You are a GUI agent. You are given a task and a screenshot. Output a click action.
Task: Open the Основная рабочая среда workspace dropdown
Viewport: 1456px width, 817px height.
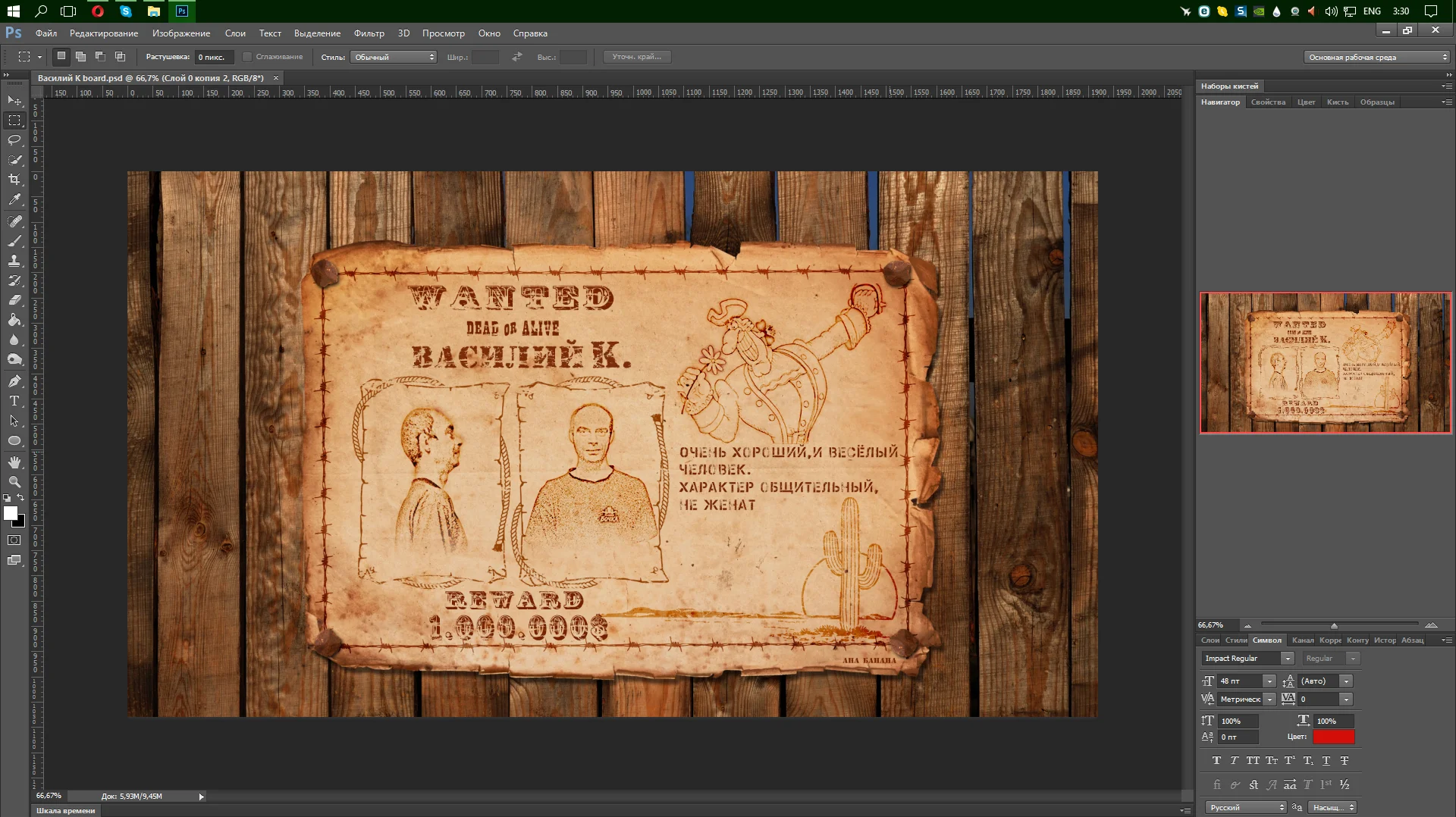click(x=1377, y=57)
